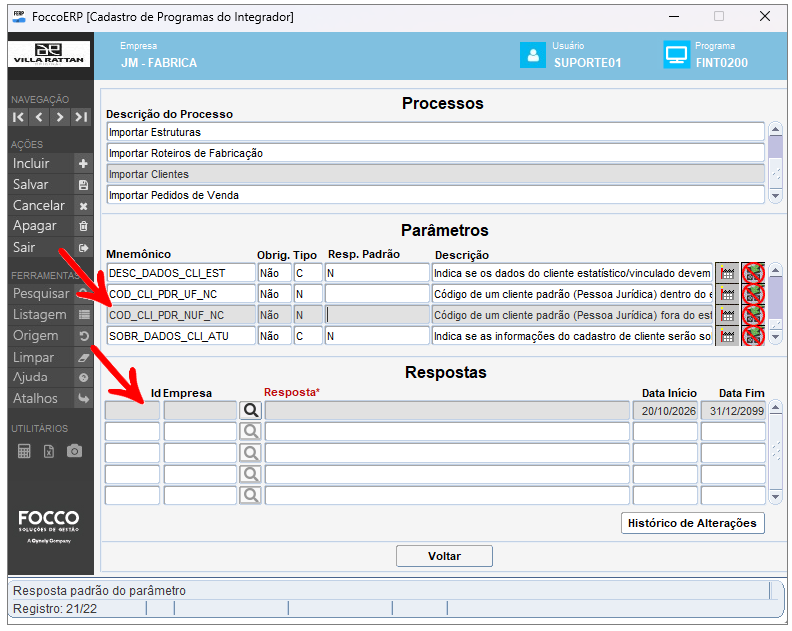The height and width of the screenshot is (631, 792).
Task: Click the next record arrow icon
Action: 60,117
